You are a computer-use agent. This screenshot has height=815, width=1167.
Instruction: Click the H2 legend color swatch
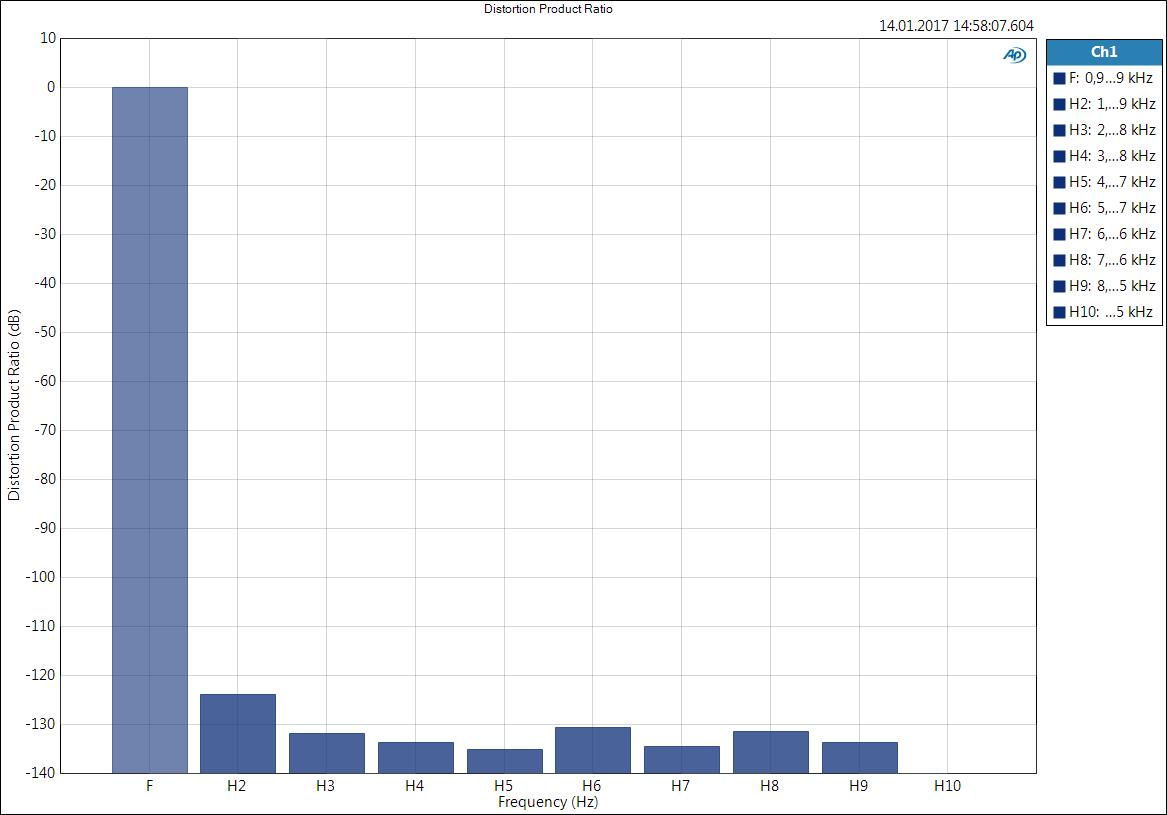tap(1059, 104)
